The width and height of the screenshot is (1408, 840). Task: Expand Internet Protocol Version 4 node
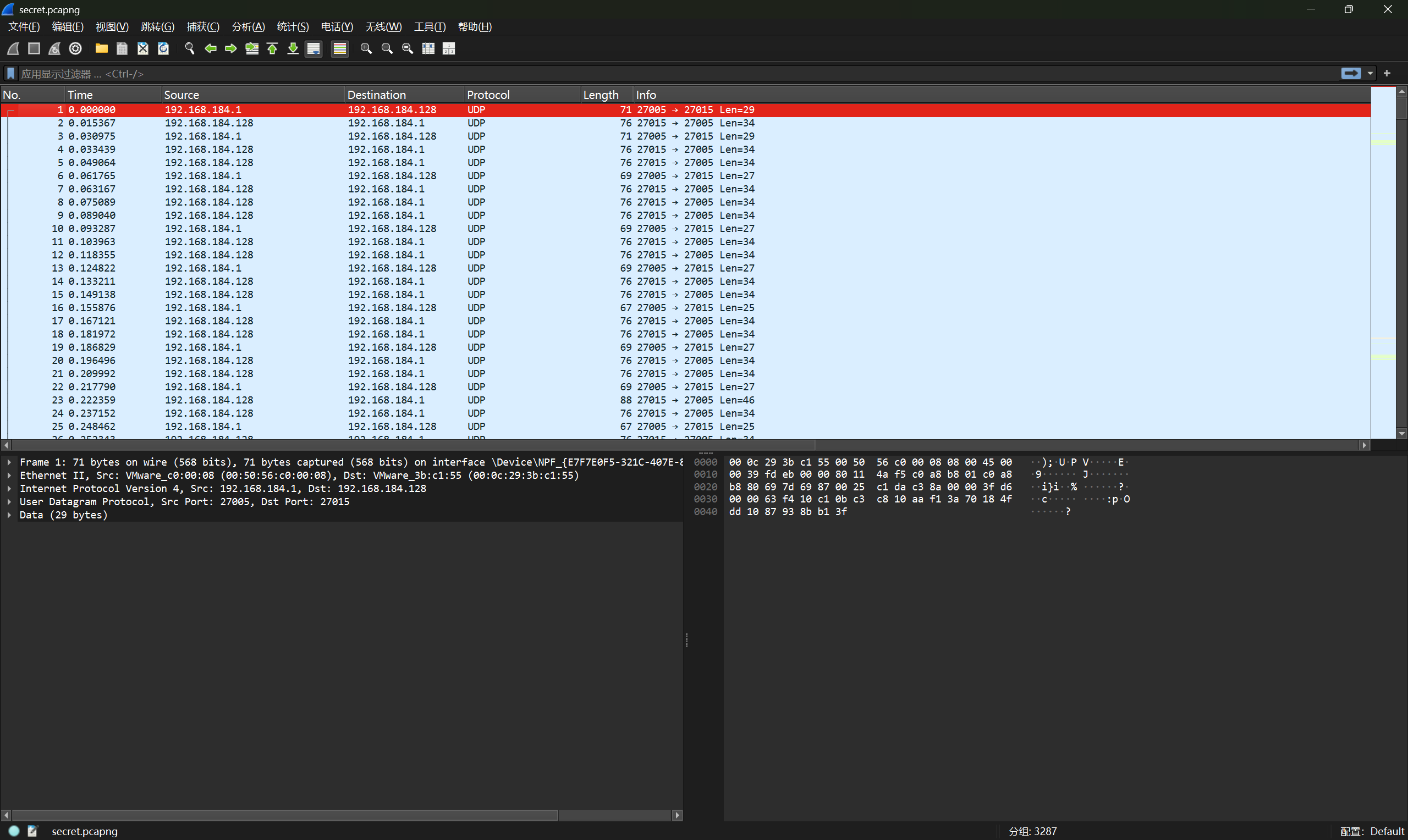point(9,489)
